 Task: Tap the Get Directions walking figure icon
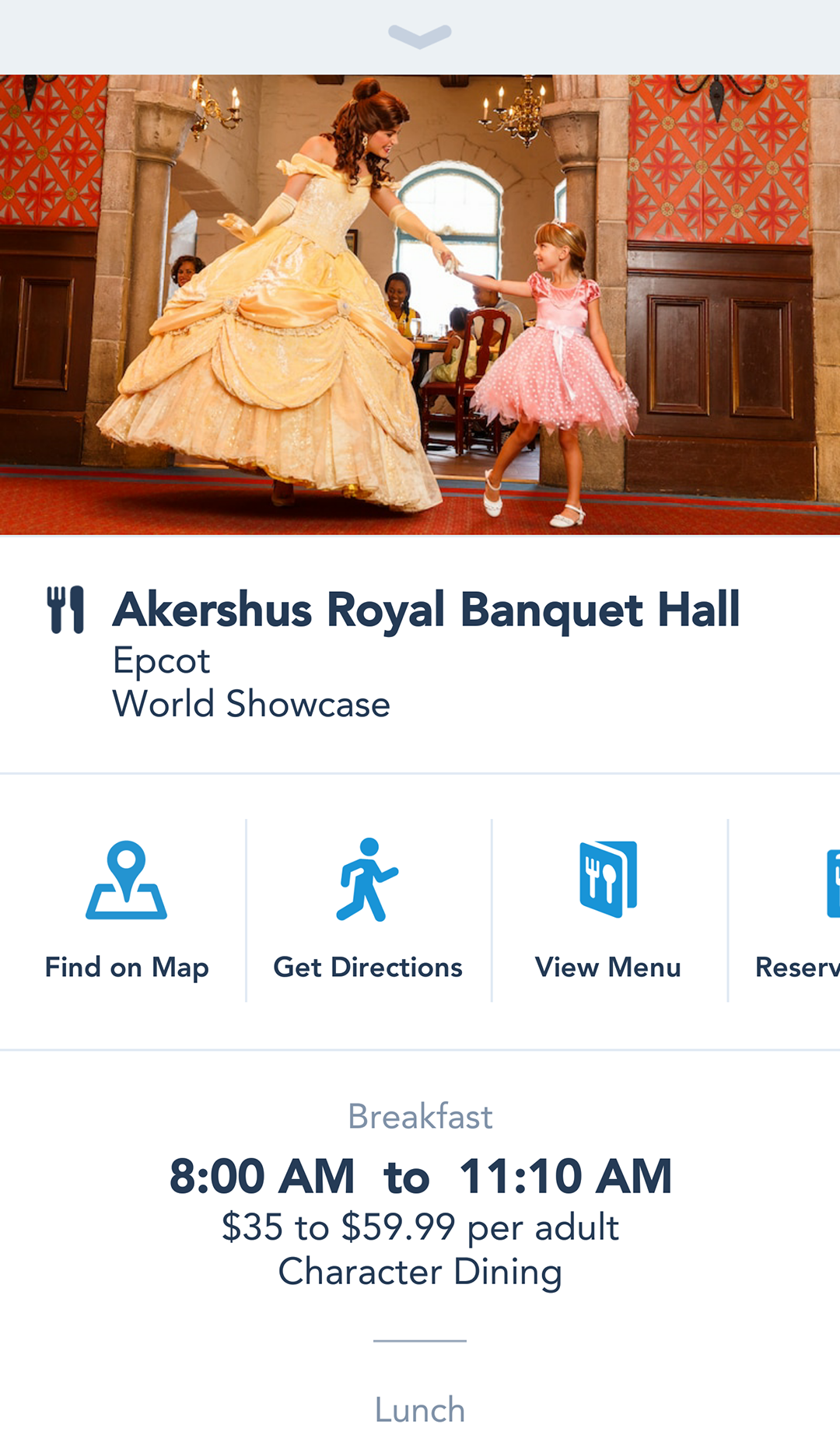[367, 880]
